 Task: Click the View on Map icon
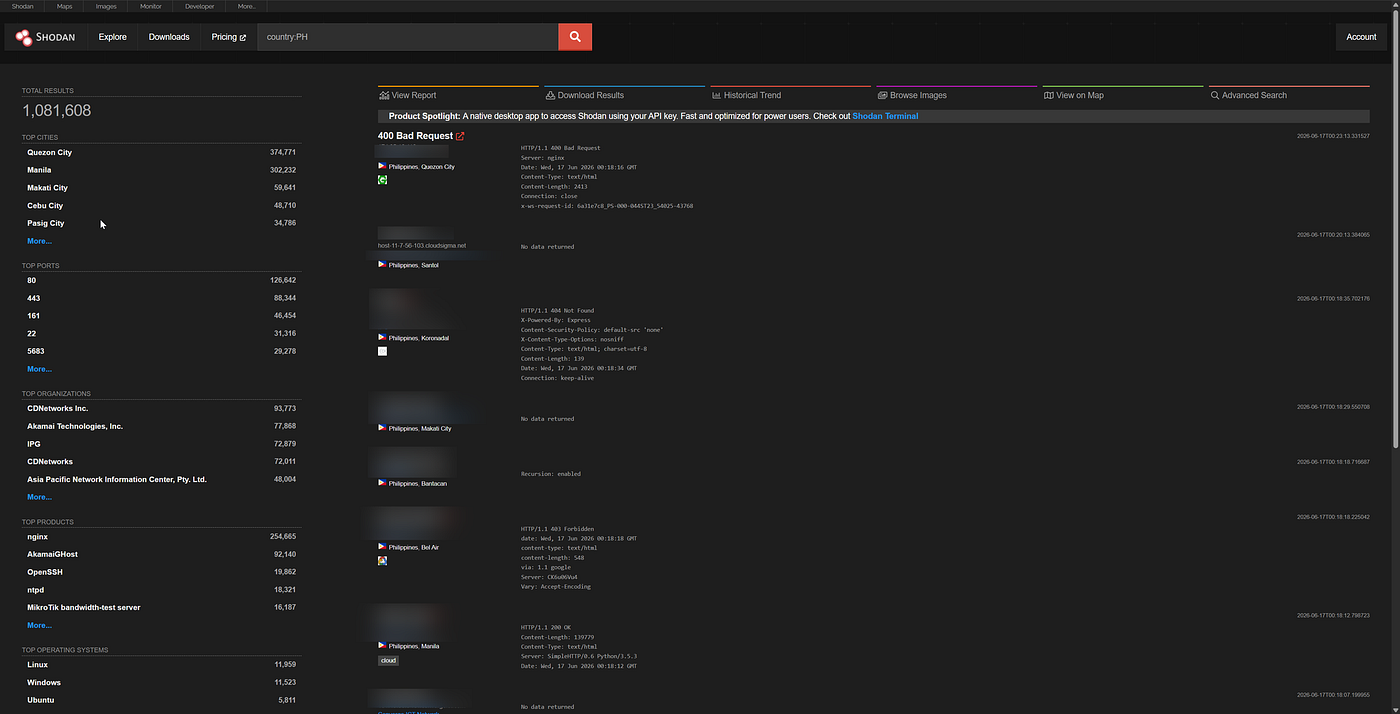pos(1048,95)
